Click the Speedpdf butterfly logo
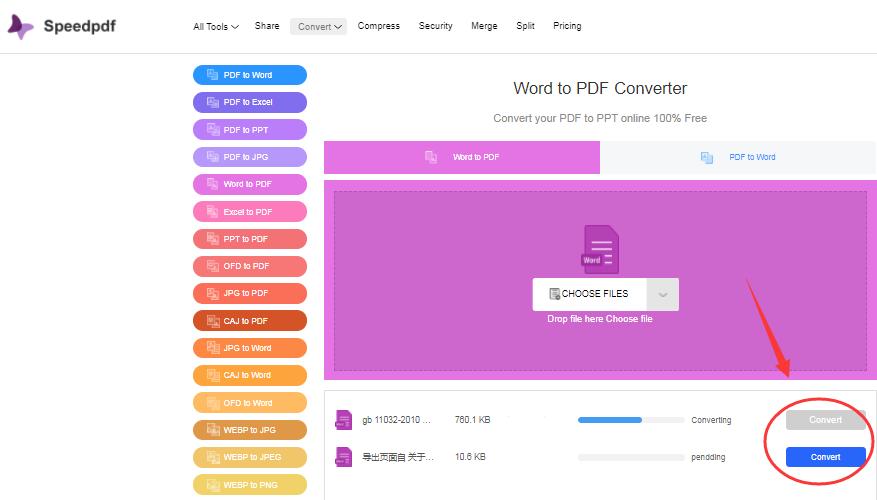This screenshot has height=500, width=877. pos(21,26)
